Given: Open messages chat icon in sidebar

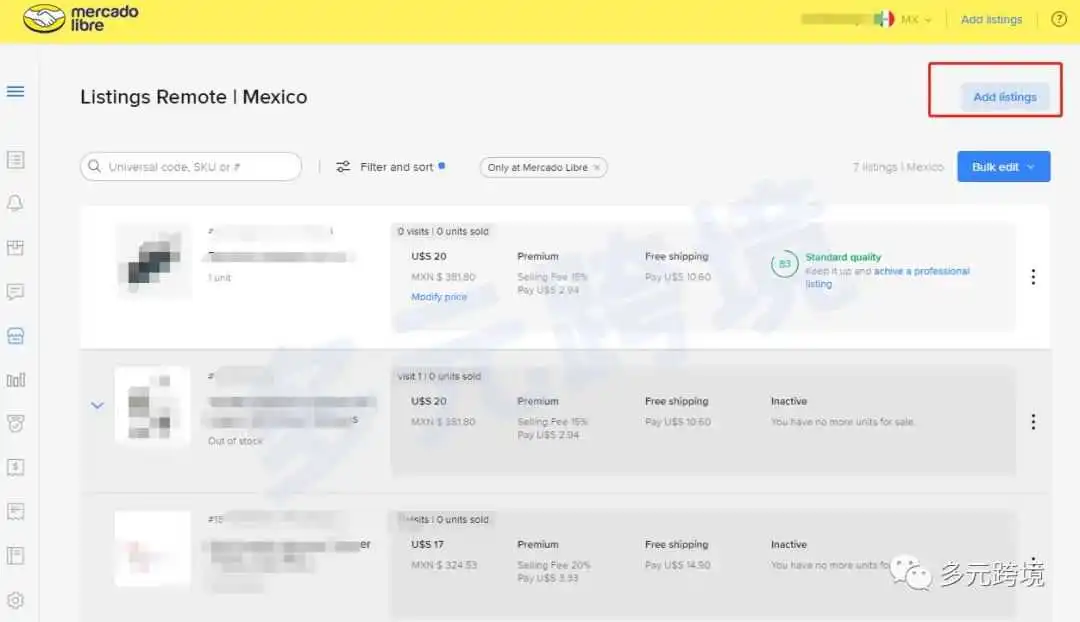Looking at the screenshot, I should point(15,292).
